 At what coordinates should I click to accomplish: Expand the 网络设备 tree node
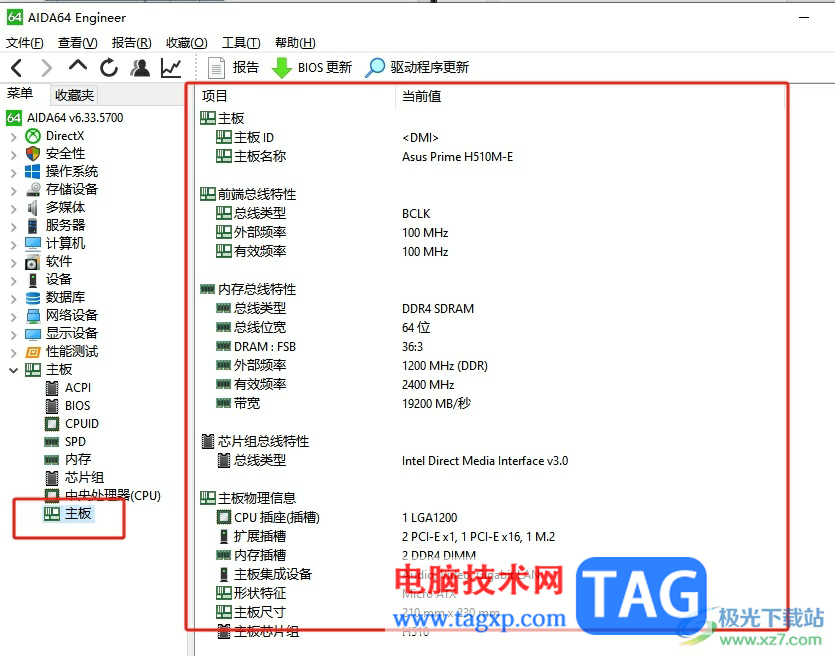tap(13, 317)
